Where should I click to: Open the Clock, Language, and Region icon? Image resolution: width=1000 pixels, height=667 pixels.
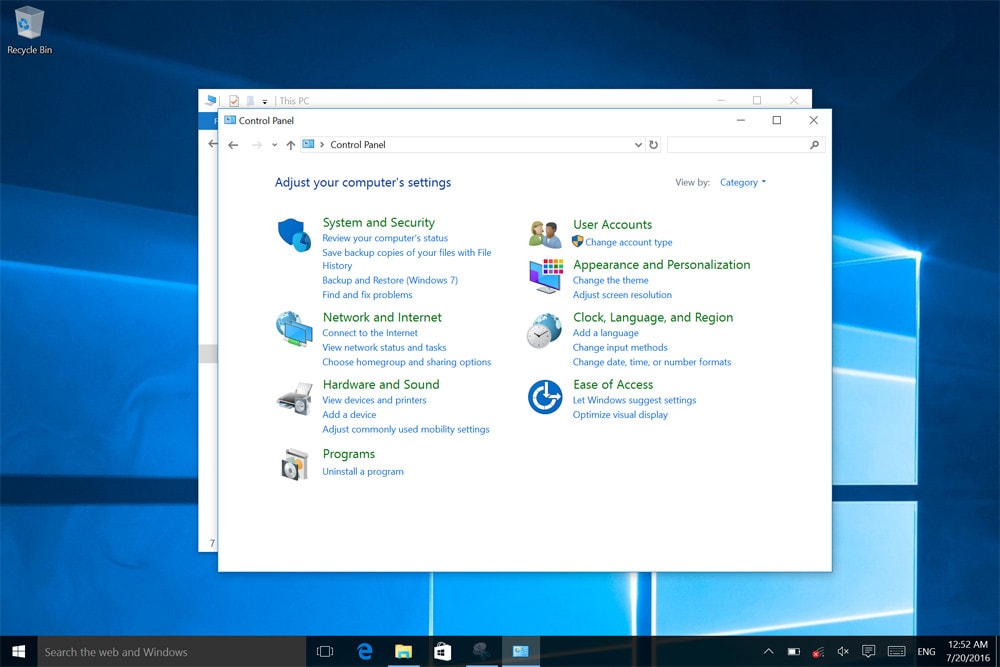coord(545,330)
